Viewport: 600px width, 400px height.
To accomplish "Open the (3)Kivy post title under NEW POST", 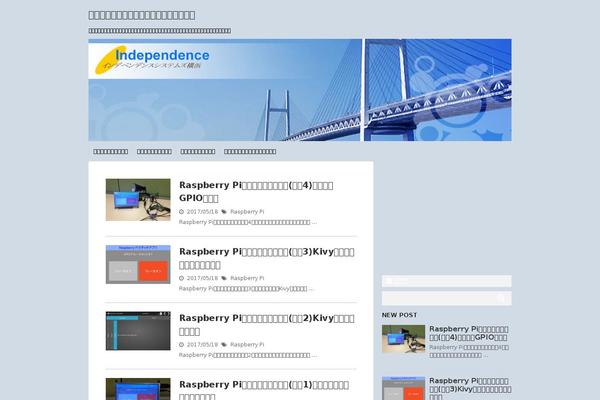I will coord(470,389).
